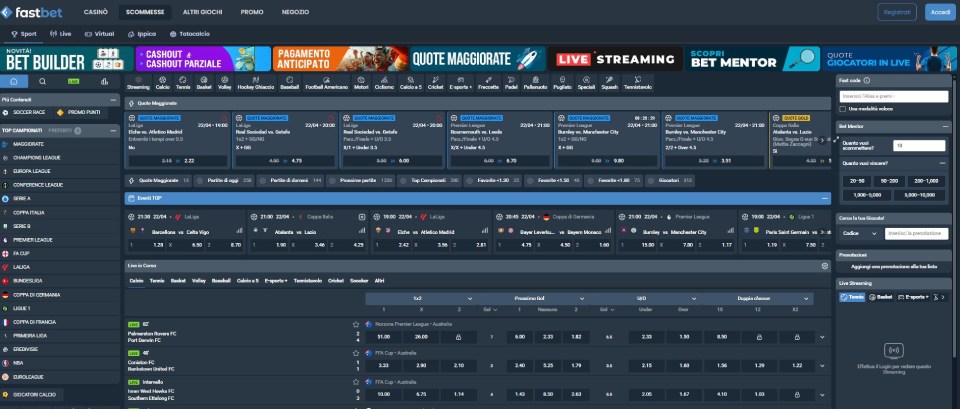Toggle Top Campionati filter
Viewport: 960px width, 409px height.
click(x=429, y=181)
